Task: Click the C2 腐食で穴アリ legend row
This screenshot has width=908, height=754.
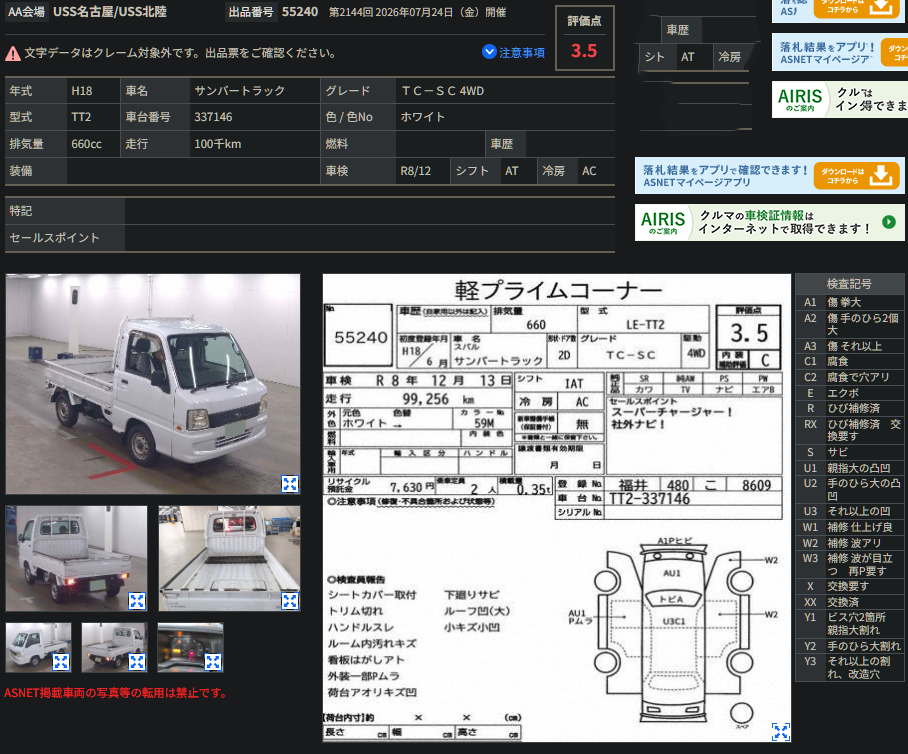Action: click(x=849, y=377)
